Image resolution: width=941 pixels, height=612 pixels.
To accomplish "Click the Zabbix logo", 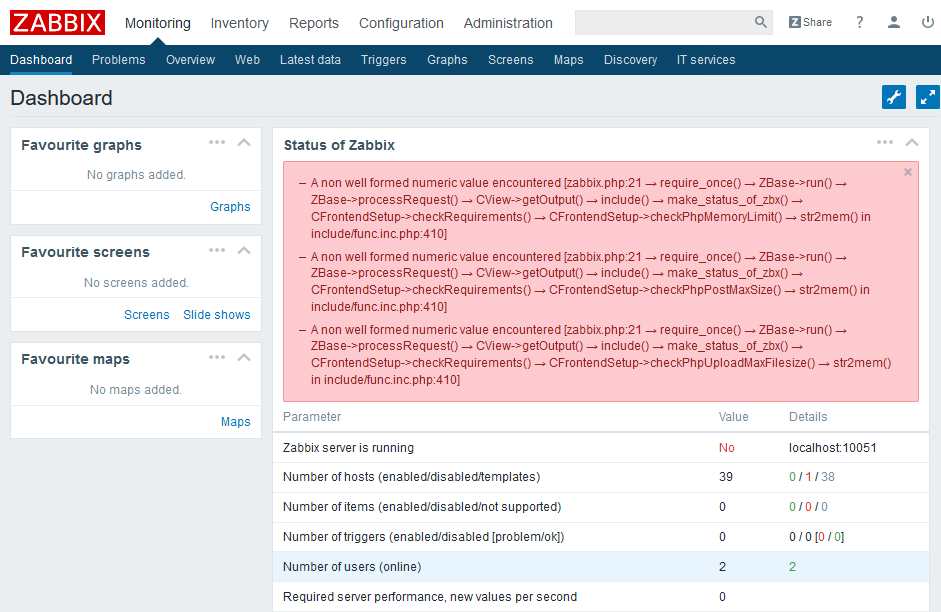I will tap(58, 23).
